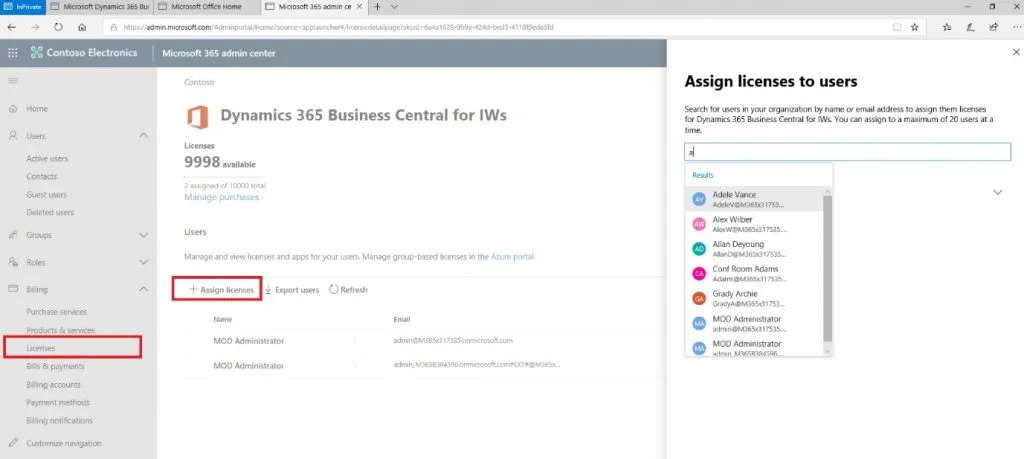Click the Roles icon in sidebar
This screenshot has height=459, width=1024.
13,262
